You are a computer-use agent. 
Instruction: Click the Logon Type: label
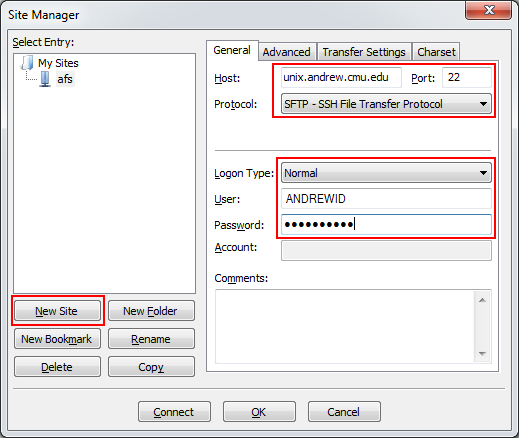244,173
